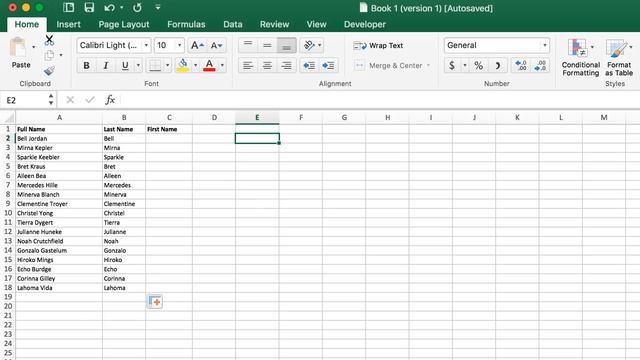Click the Redo arrow icon
This screenshot has height=360, width=640.
tap(138, 7)
